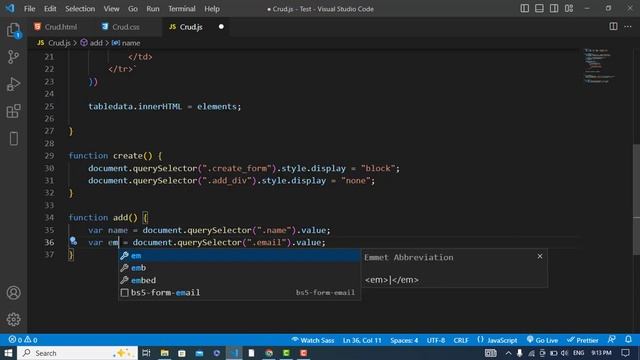Open the Explorer view in activity bar
Image resolution: width=640 pixels, height=360 pixels.
coord(13,30)
